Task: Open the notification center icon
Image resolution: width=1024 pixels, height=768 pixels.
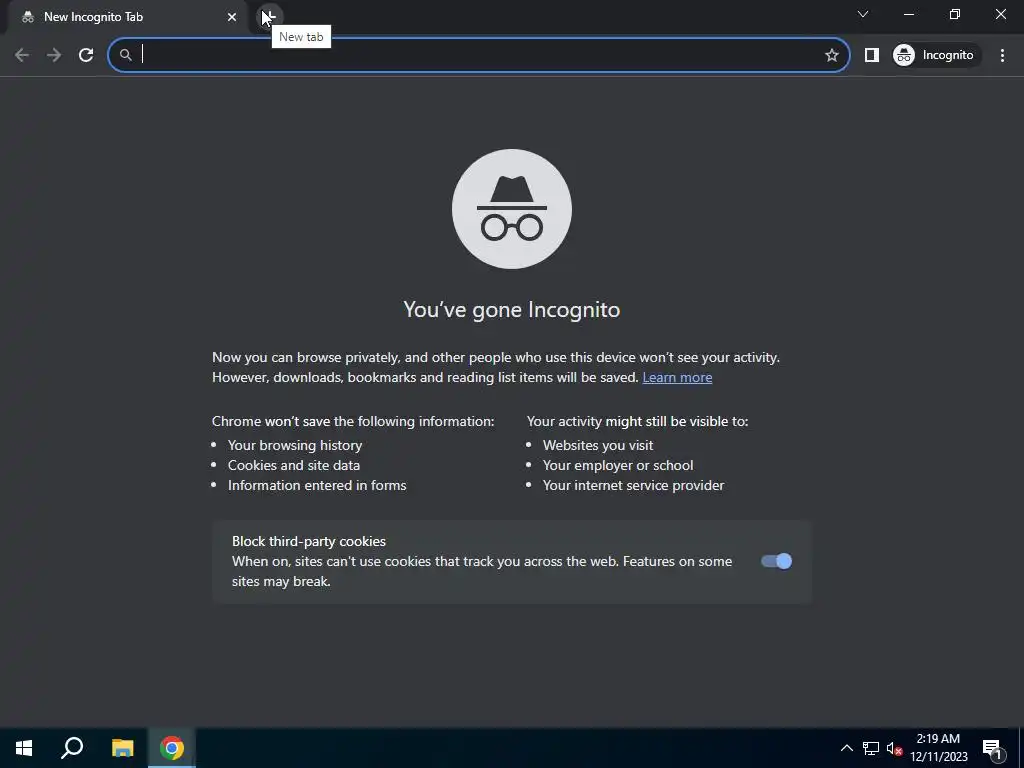Action: [993, 748]
